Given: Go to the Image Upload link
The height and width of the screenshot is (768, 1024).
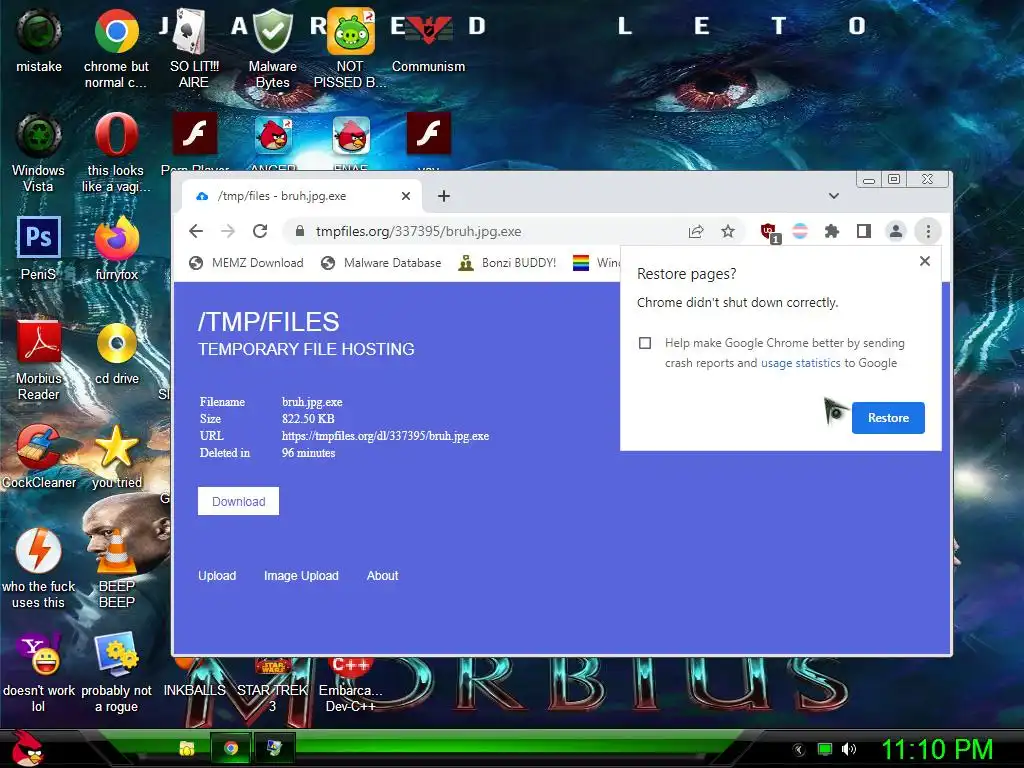Looking at the screenshot, I should (301, 576).
